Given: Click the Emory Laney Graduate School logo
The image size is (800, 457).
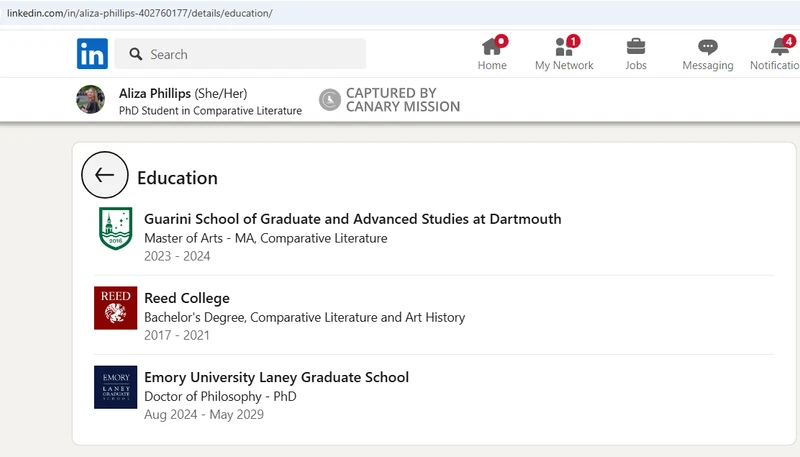Looking at the screenshot, I should pyautogui.click(x=115, y=387).
